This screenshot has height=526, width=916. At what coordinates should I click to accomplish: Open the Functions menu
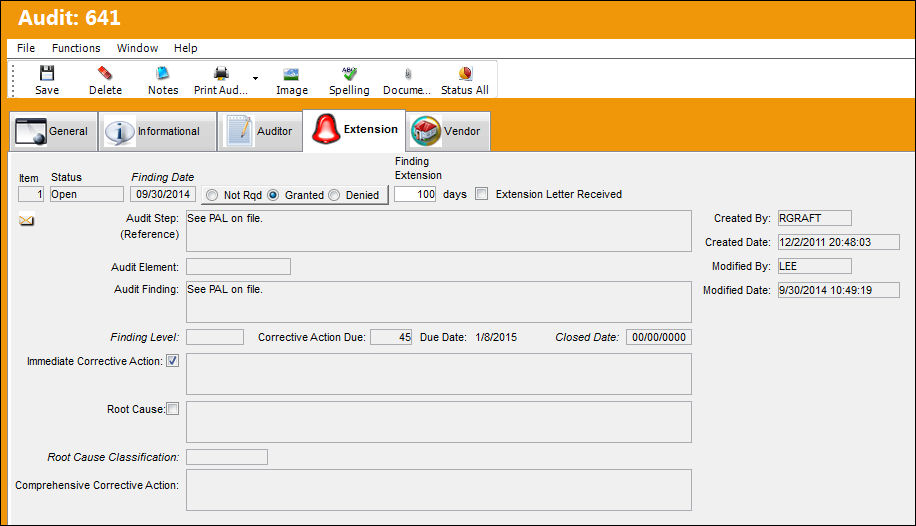coord(76,48)
